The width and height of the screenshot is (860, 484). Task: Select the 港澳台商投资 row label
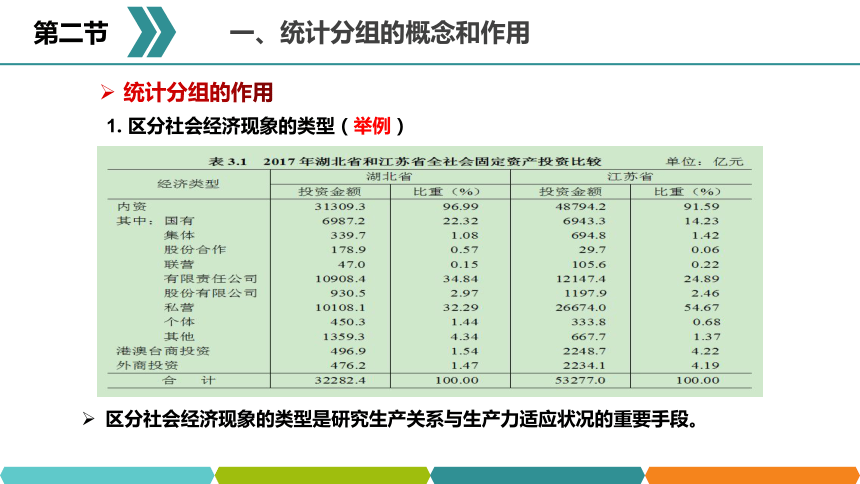click(163, 351)
